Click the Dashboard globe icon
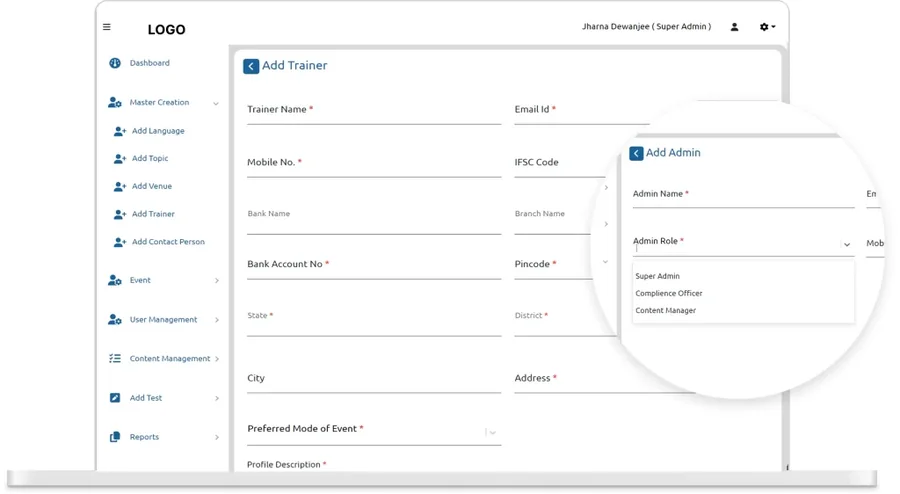This screenshot has height=494, width=900. [x=115, y=63]
